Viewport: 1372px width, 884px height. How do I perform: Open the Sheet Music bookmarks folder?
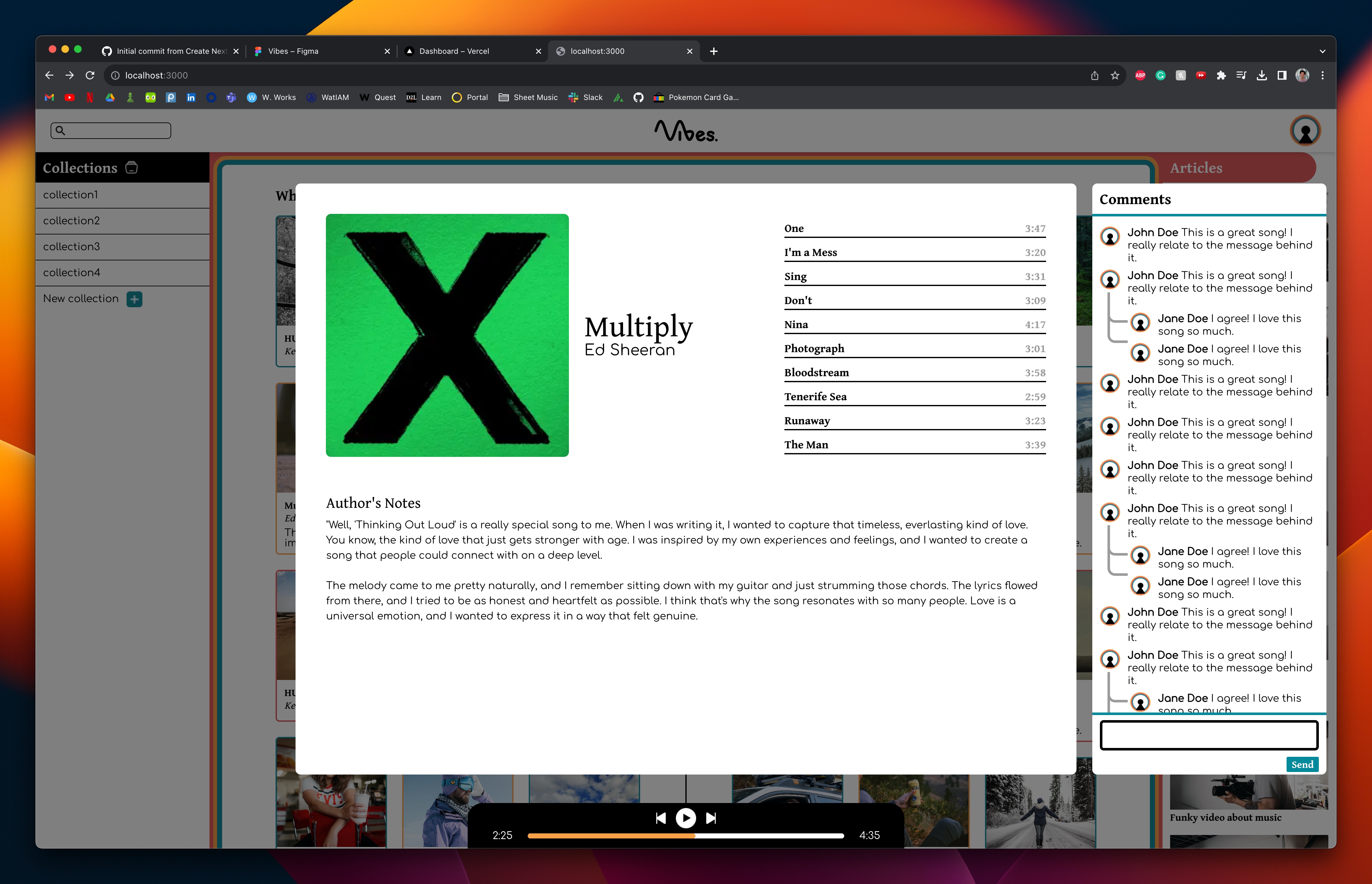click(x=528, y=97)
